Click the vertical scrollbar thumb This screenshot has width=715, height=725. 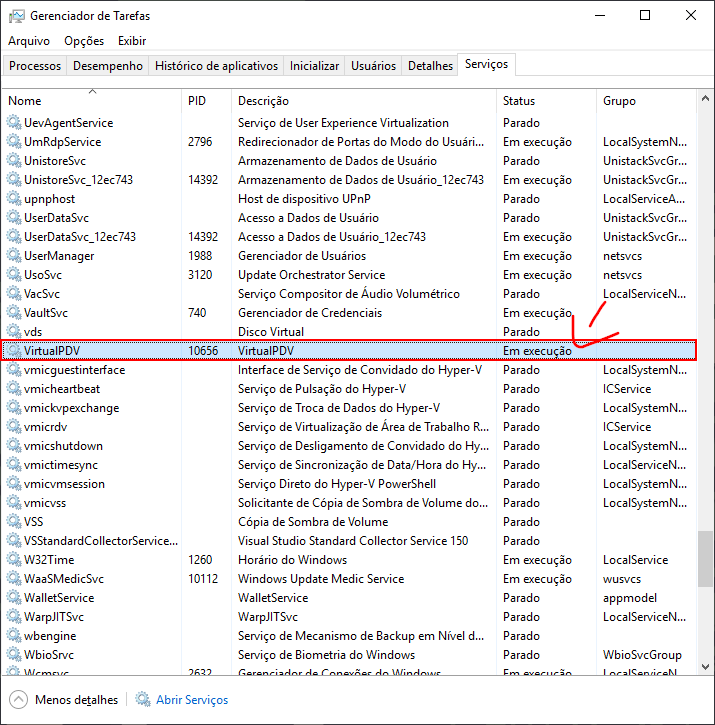[705, 559]
